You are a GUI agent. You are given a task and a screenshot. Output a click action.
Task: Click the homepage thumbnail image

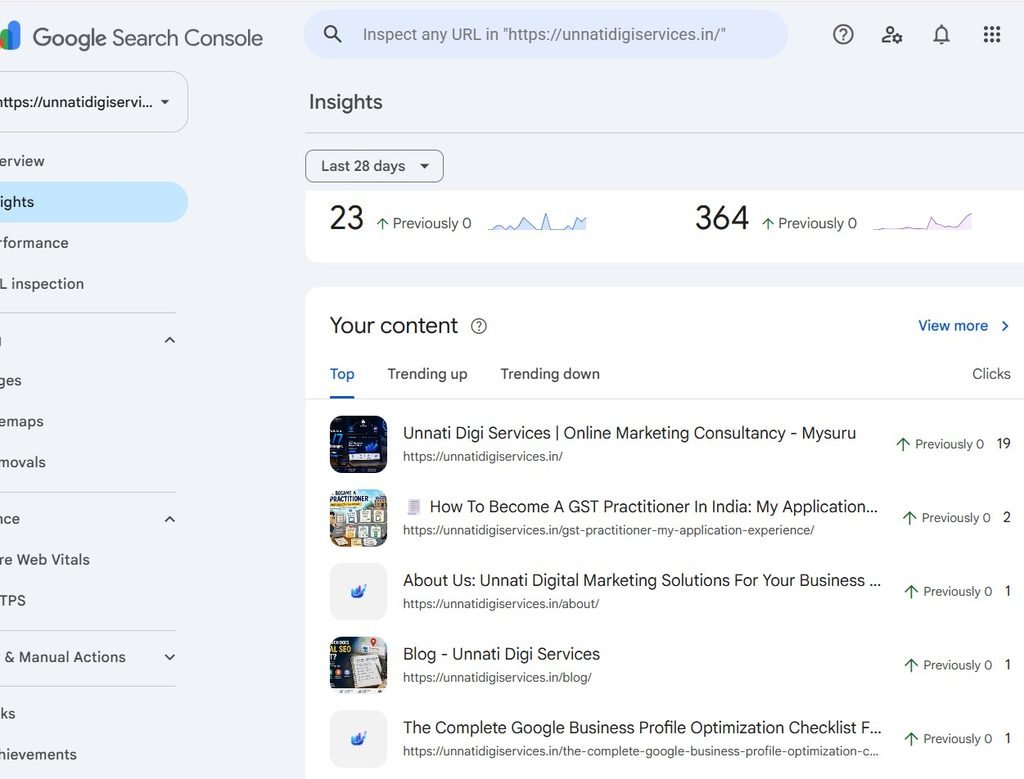coord(358,444)
